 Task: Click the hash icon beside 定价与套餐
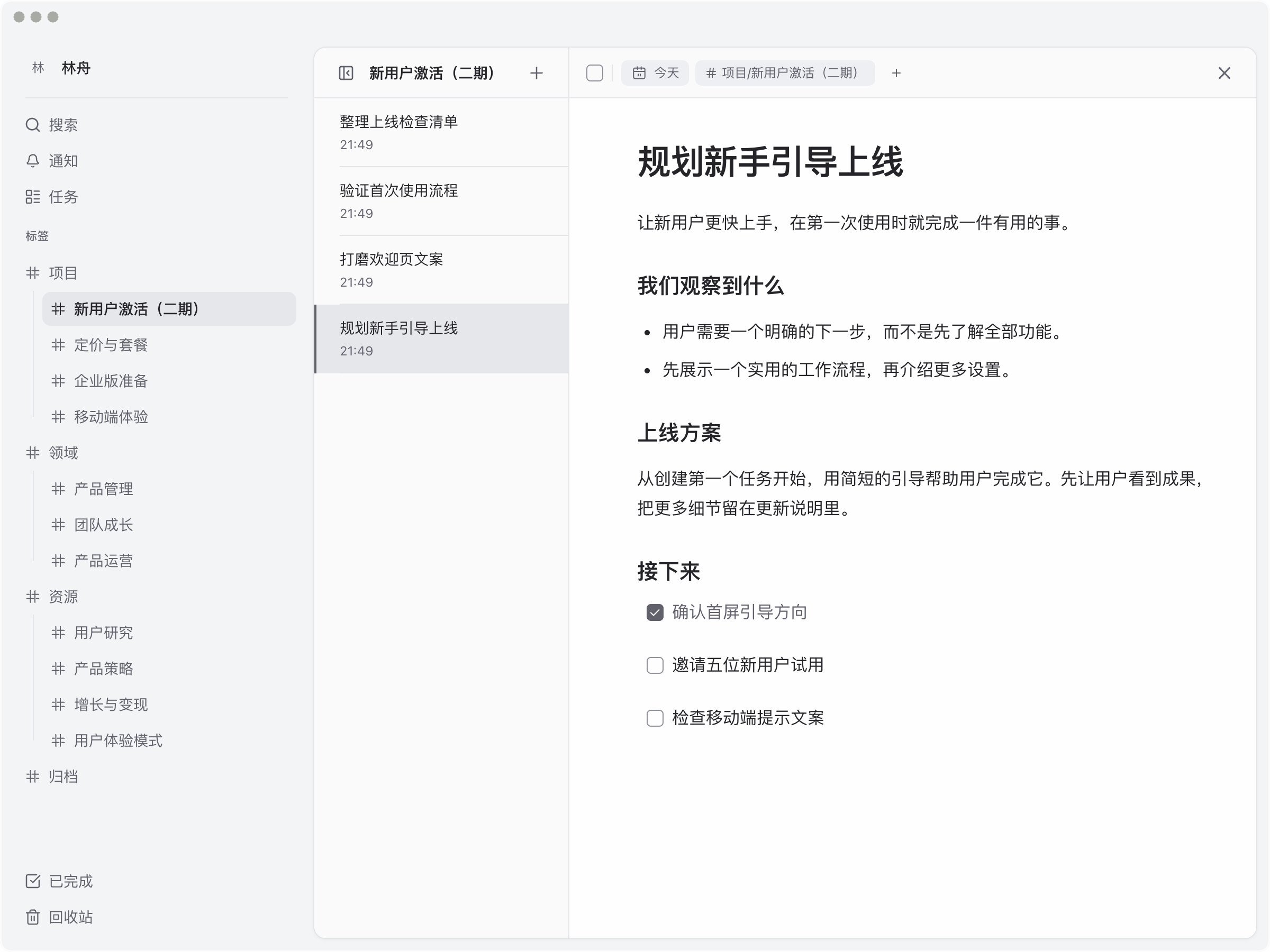[58, 345]
